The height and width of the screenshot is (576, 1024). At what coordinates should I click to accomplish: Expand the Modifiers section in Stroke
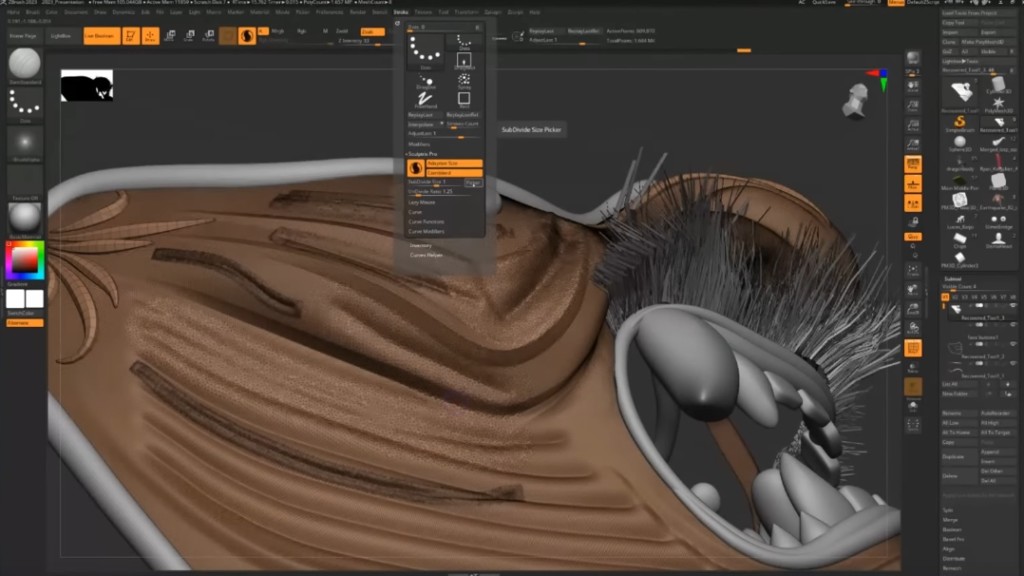point(419,144)
